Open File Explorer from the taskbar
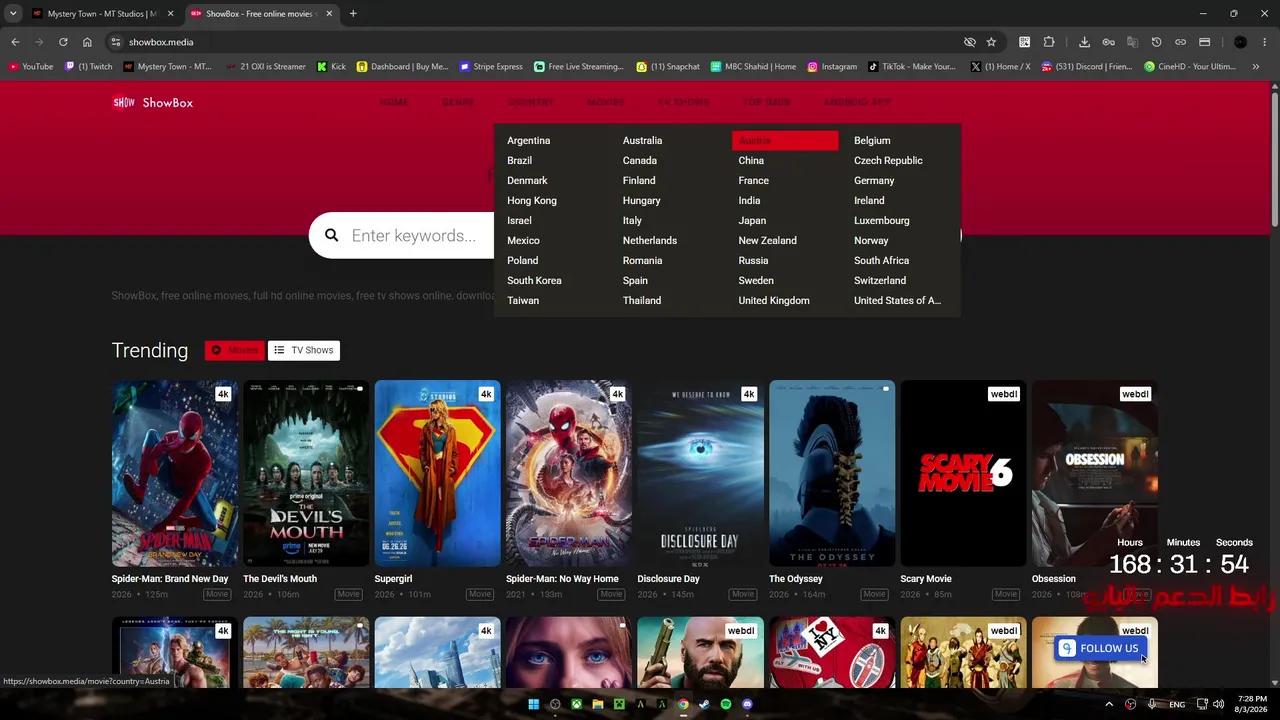The image size is (1280, 720). [598, 704]
